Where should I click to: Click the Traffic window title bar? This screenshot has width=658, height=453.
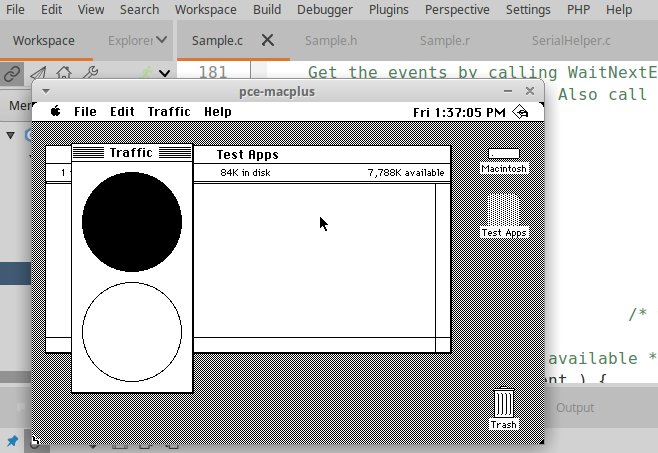pyautogui.click(x=132, y=152)
